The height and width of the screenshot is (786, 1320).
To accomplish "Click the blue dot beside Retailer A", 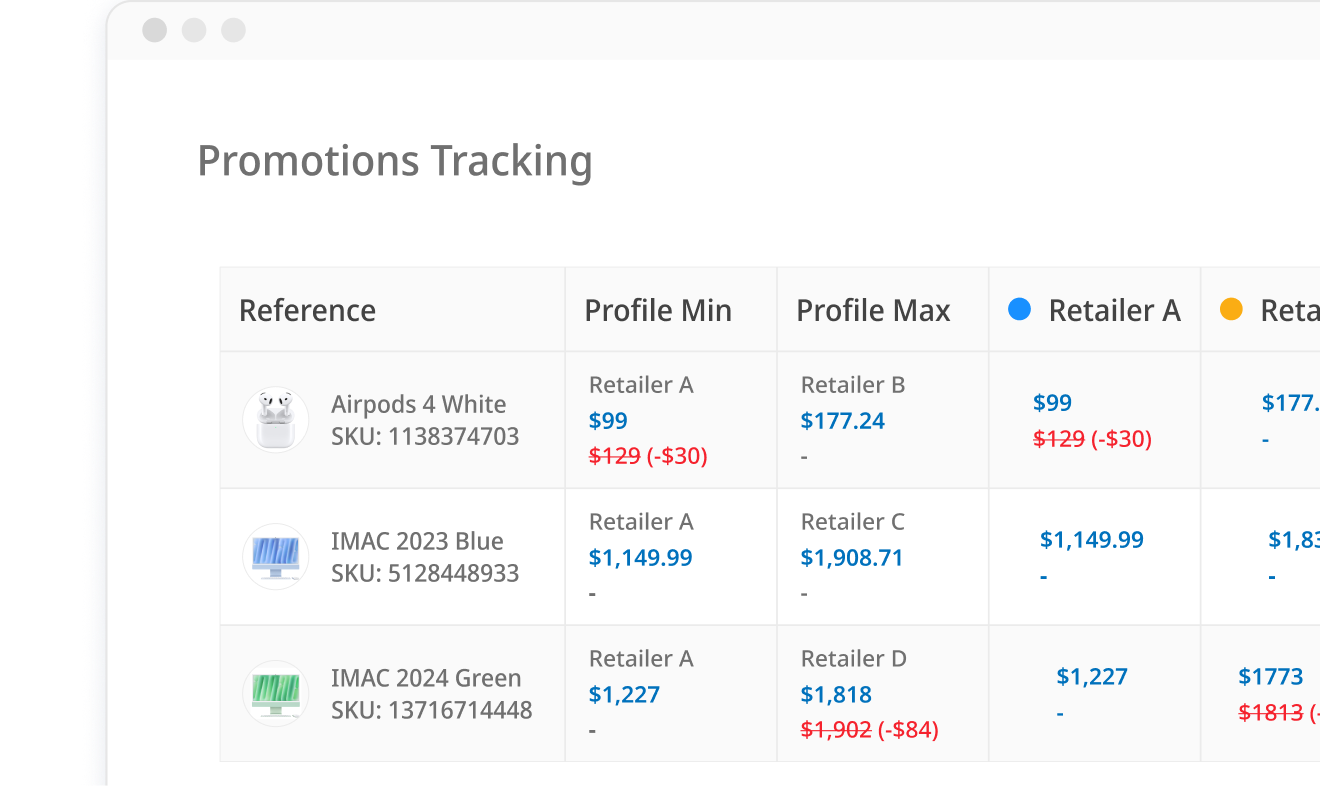I will click(x=1019, y=310).
